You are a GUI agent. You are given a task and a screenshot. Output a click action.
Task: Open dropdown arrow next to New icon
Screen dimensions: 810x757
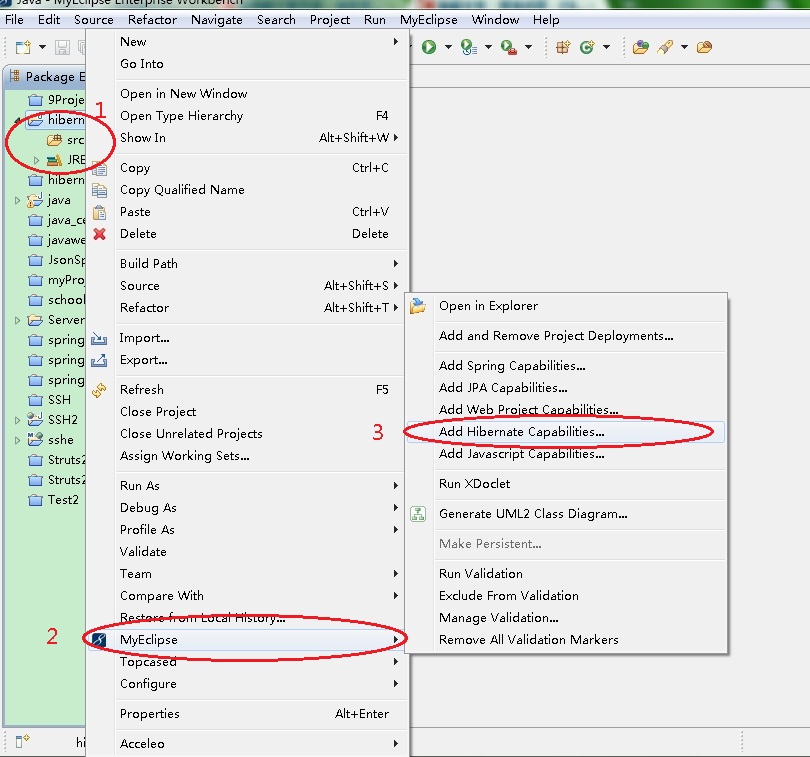42,48
